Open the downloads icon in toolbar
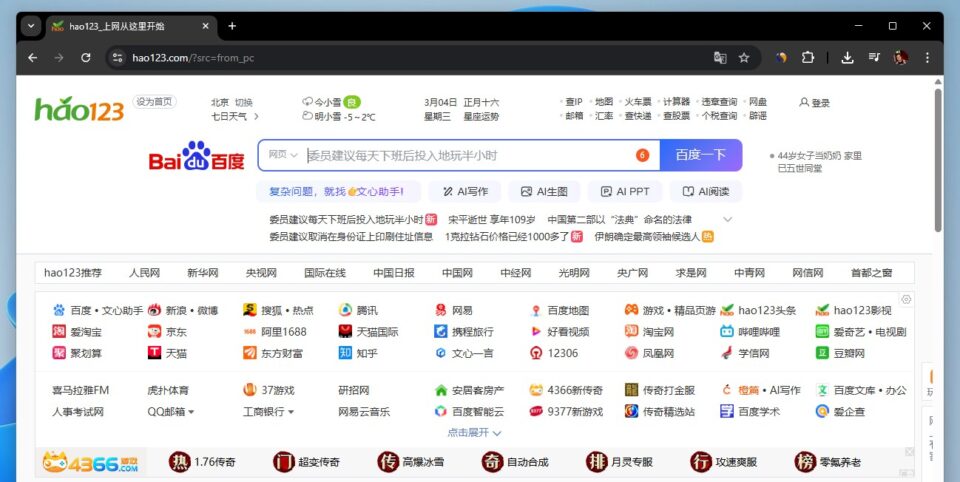Viewport: 960px width, 482px height. pyautogui.click(x=847, y=58)
